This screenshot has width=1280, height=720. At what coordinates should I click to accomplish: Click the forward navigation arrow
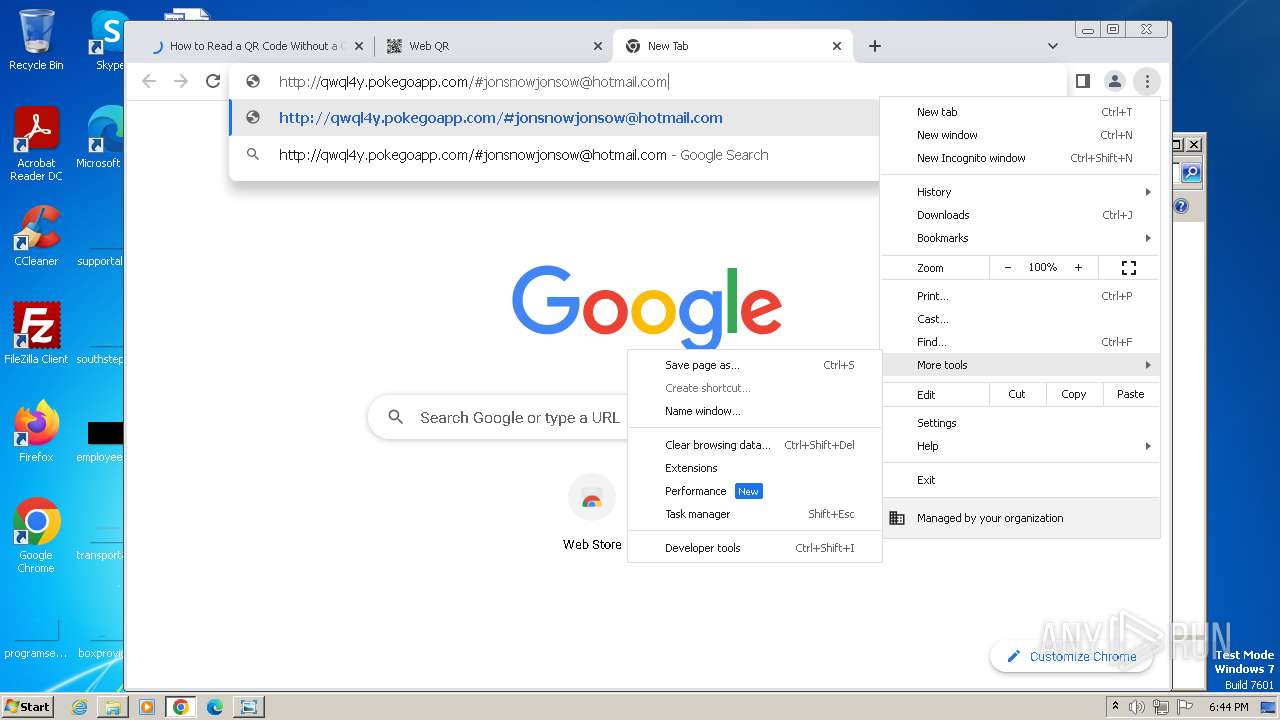tap(181, 81)
